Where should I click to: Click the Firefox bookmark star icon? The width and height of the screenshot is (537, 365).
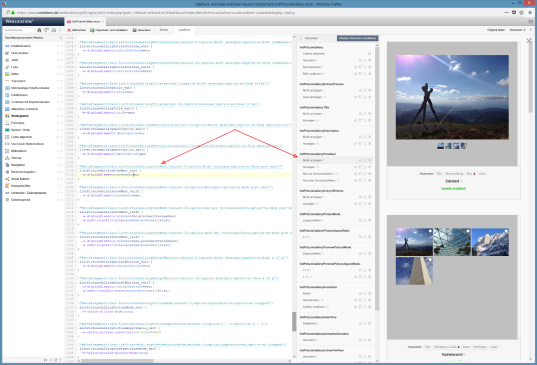[521, 12]
